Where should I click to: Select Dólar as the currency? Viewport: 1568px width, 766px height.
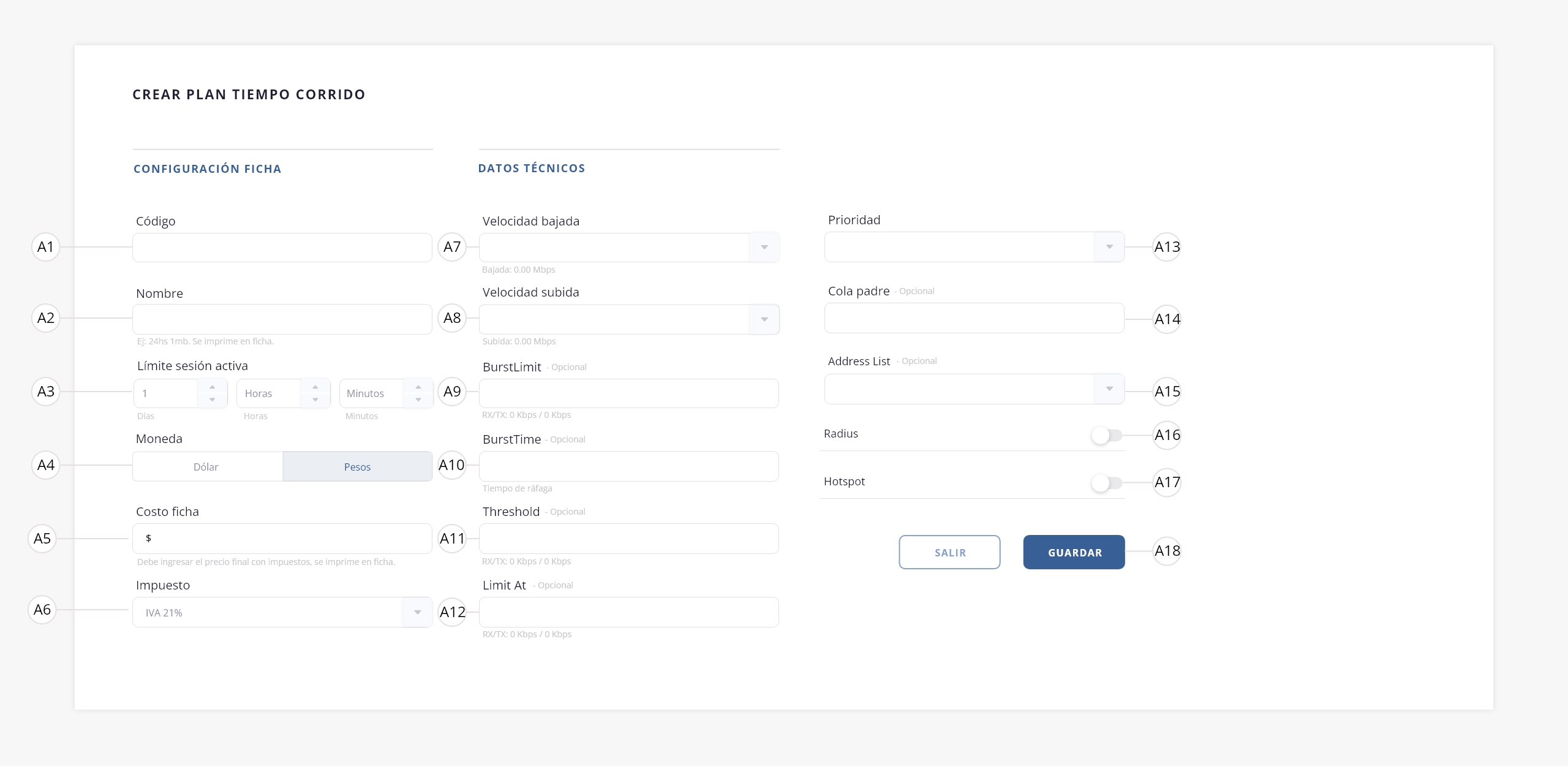click(x=207, y=467)
